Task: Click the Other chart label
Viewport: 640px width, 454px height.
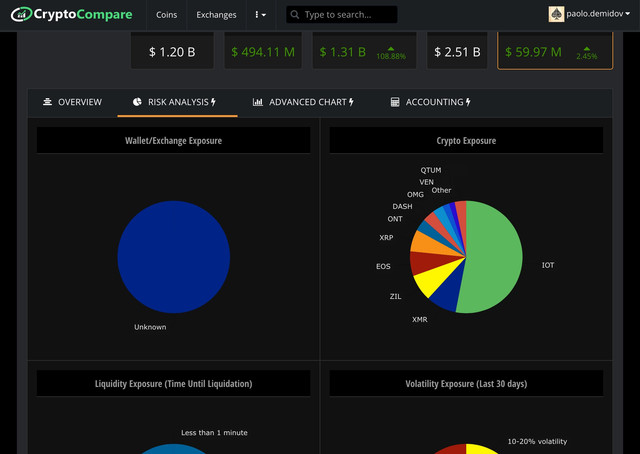Action: tap(441, 190)
